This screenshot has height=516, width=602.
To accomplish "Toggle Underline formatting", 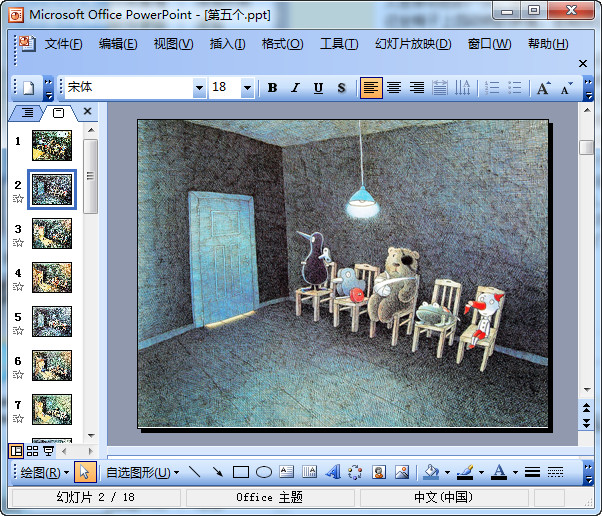I will click(x=318, y=88).
